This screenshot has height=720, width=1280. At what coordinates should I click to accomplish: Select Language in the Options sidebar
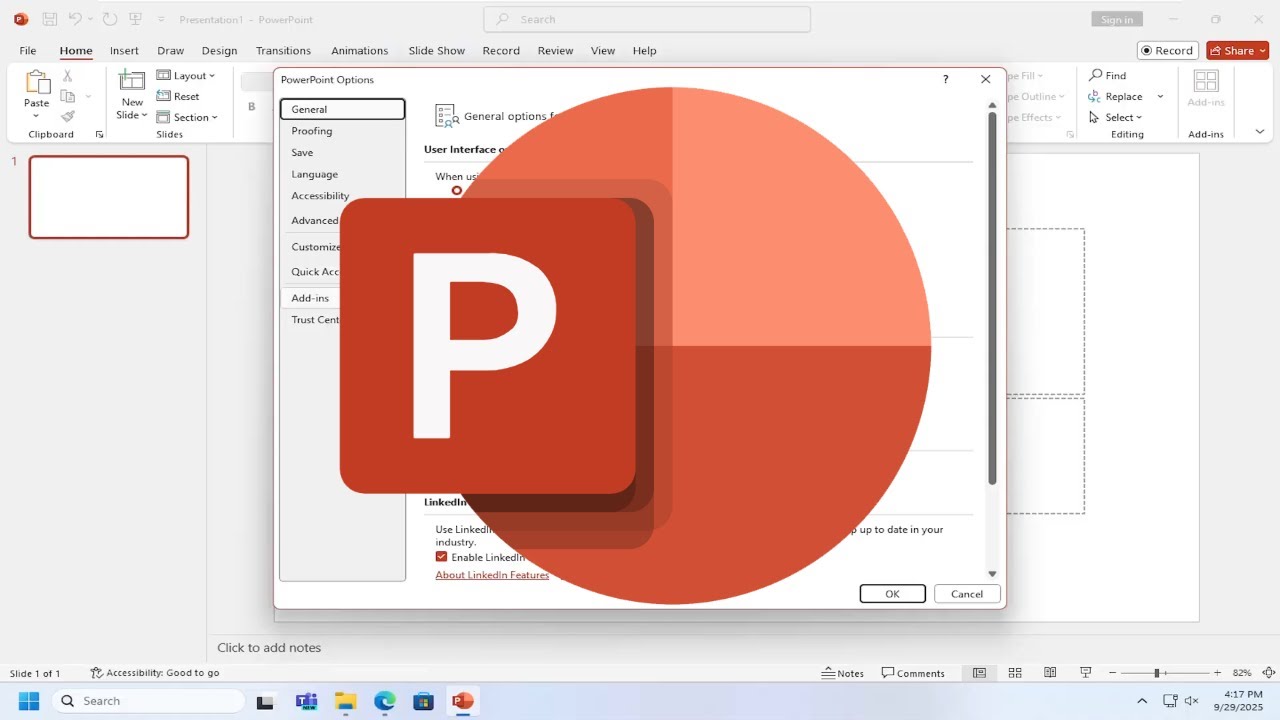[342, 174]
